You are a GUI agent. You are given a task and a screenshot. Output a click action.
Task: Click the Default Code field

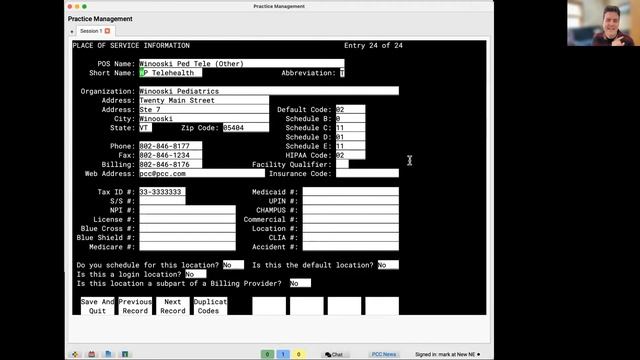click(x=351, y=109)
